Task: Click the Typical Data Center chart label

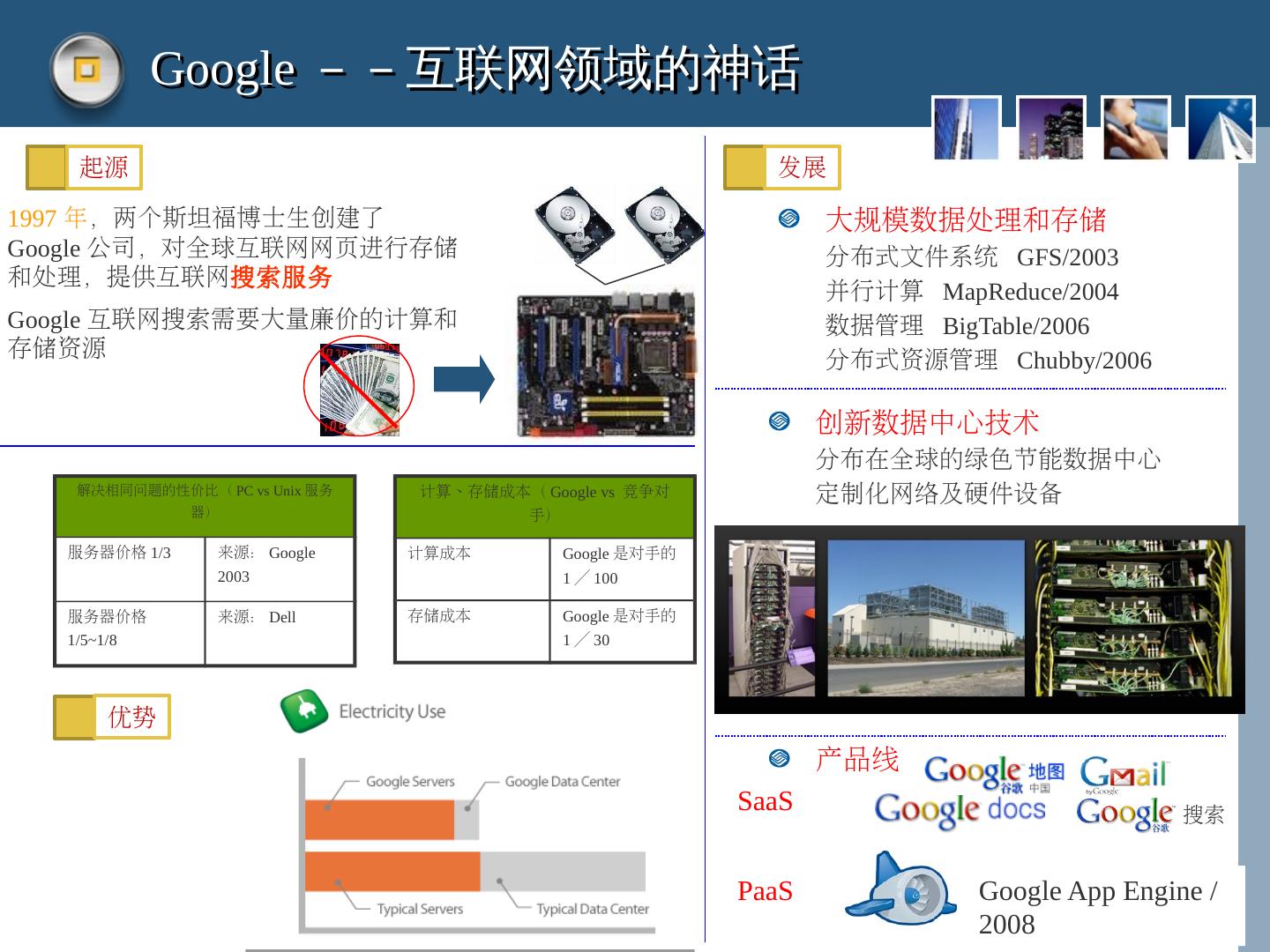Action: pos(593,909)
